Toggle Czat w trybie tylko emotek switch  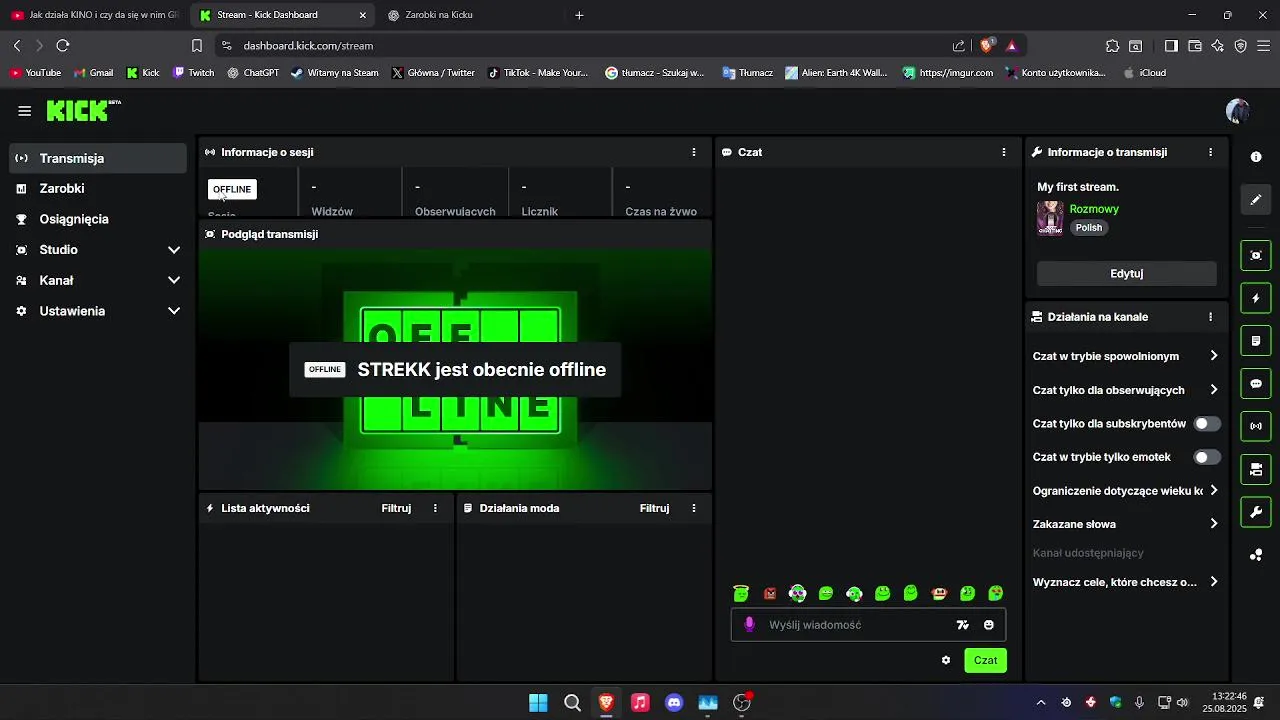coord(1207,457)
